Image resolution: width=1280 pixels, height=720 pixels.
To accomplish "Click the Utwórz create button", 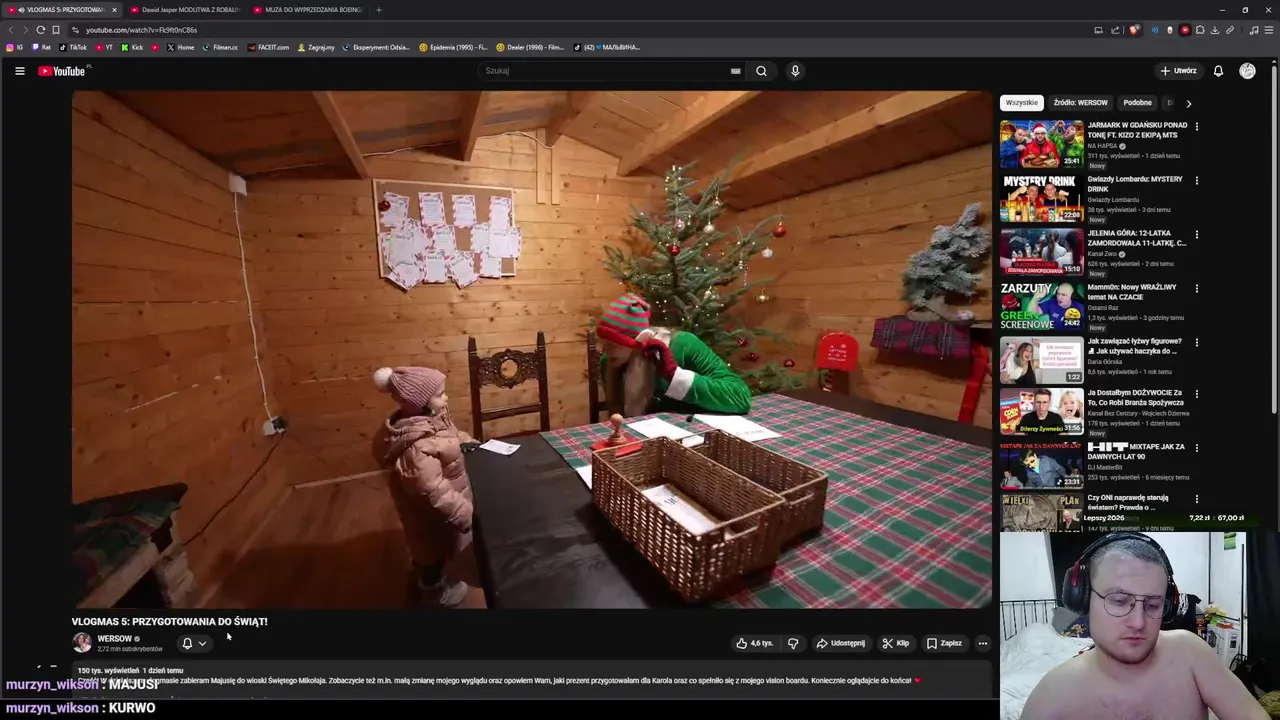I will pos(1179,71).
